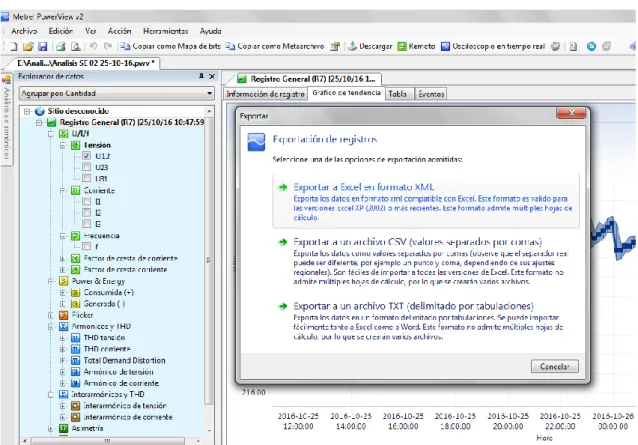The height and width of the screenshot is (445, 638).
Task: Check the U23 voltage checkbox
Action: pyautogui.click(x=86, y=167)
